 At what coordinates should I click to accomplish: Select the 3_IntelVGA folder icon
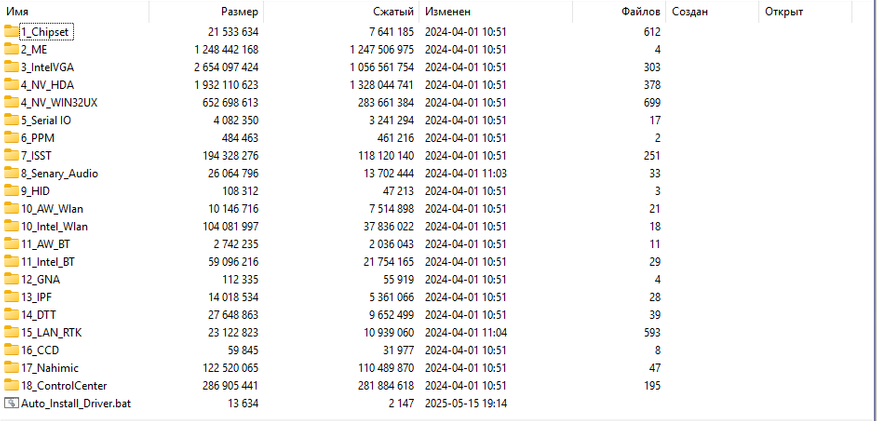(x=11, y=67)
